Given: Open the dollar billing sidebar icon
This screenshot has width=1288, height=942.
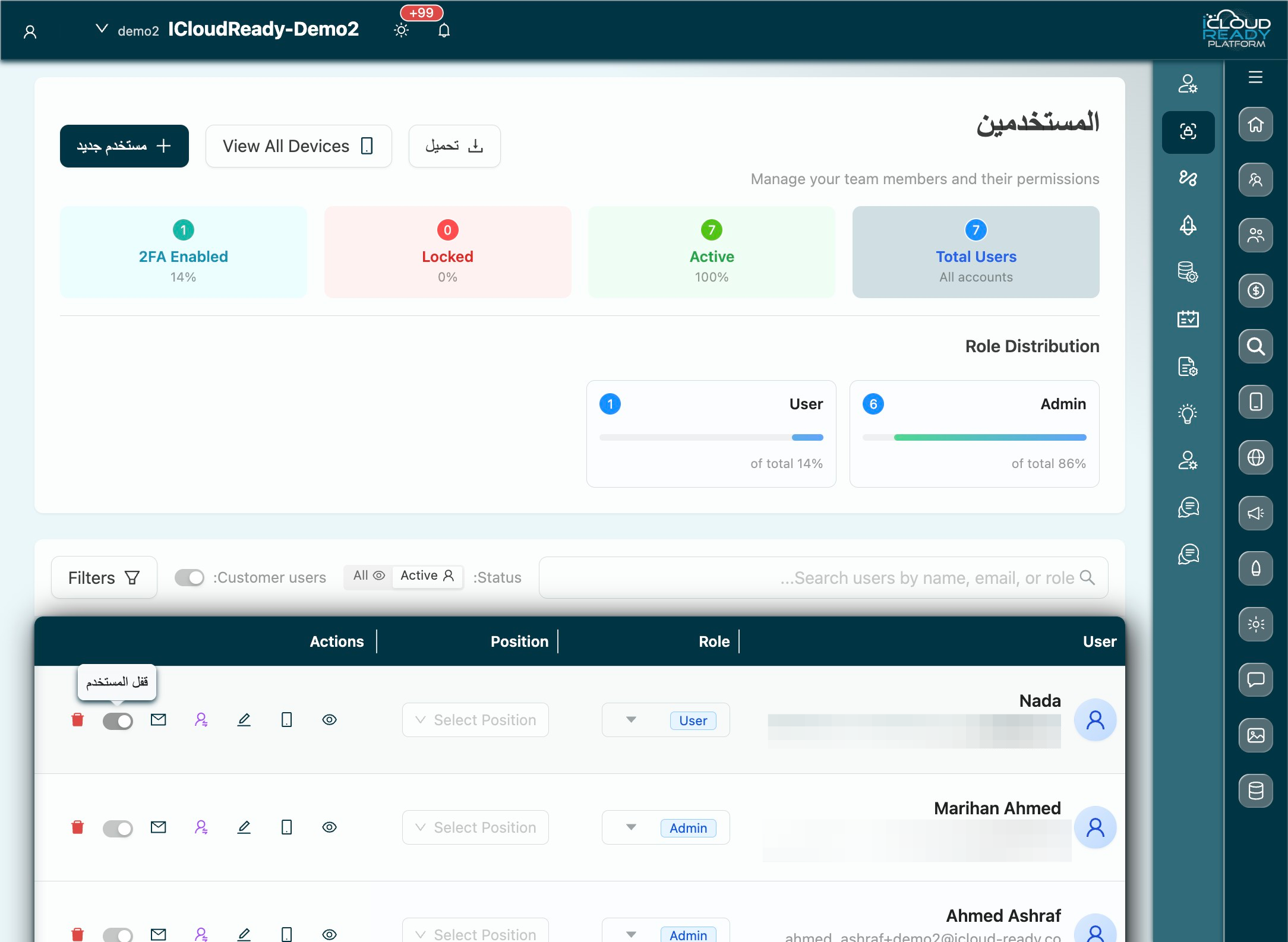Looking at the screenshot, I should coord(1255,291).
